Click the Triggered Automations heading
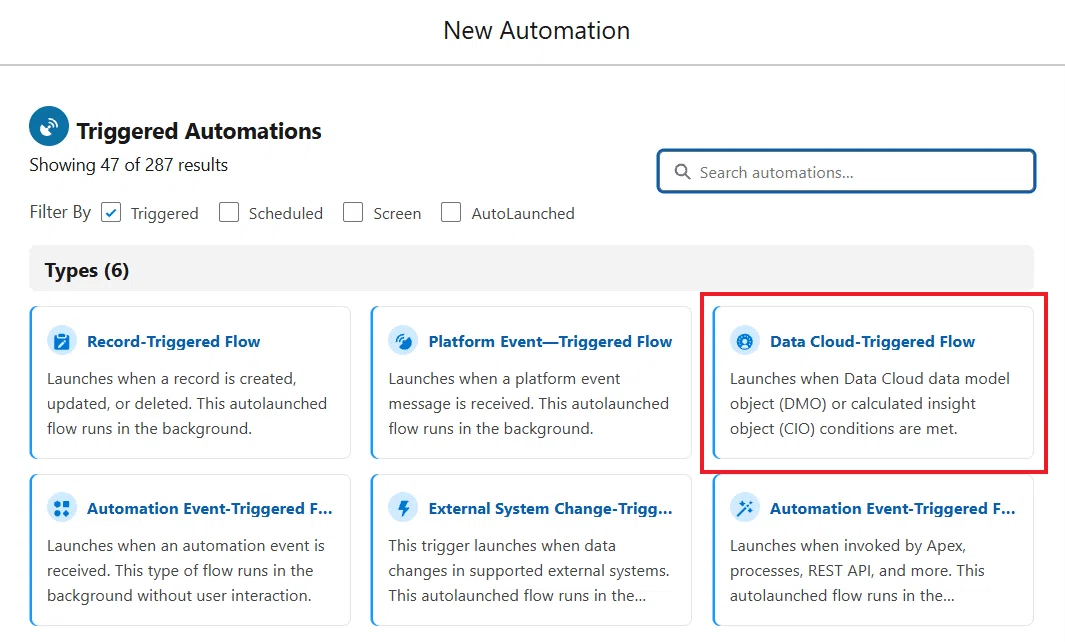 click(x=199, y=131)
